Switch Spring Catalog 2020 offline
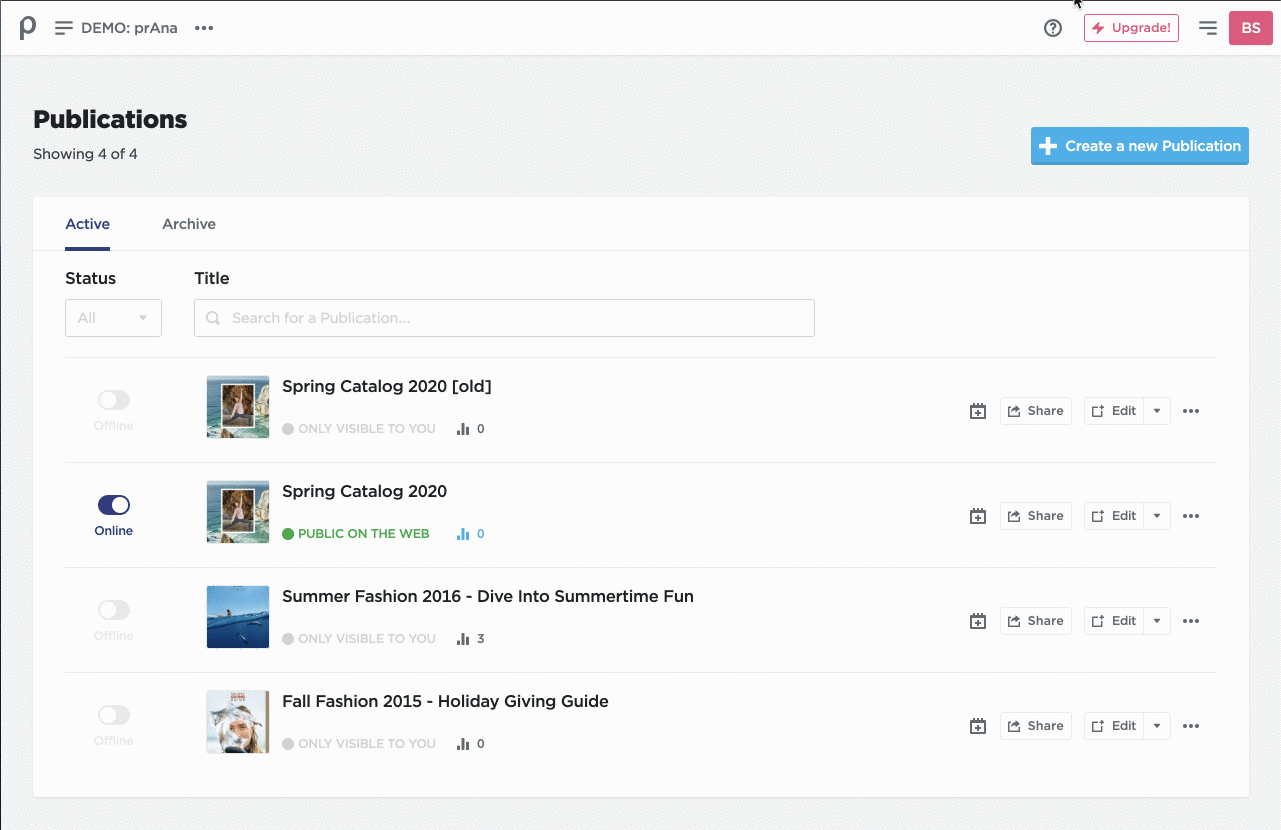This screenshot has height=830, width=1281. (x=114, y=505)
